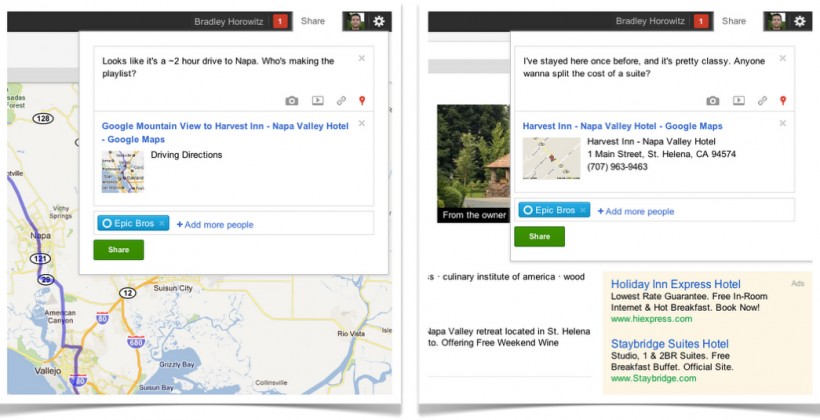Click "Add more people" in the hotel suite post
Image resolution: width=820 pixels, height=420 pixels.
coord(638,211)
